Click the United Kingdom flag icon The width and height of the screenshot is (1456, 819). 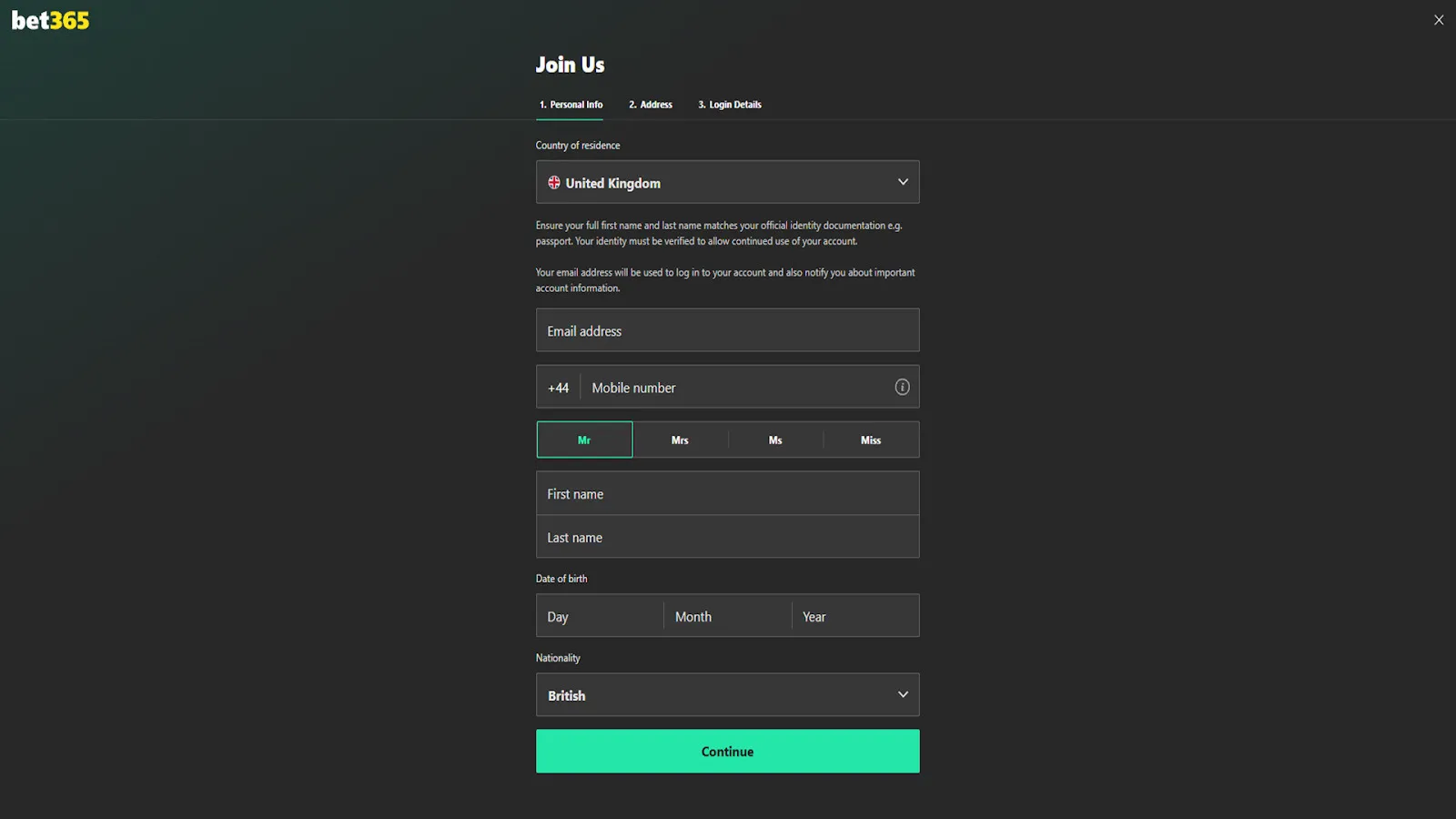(553, 182)
